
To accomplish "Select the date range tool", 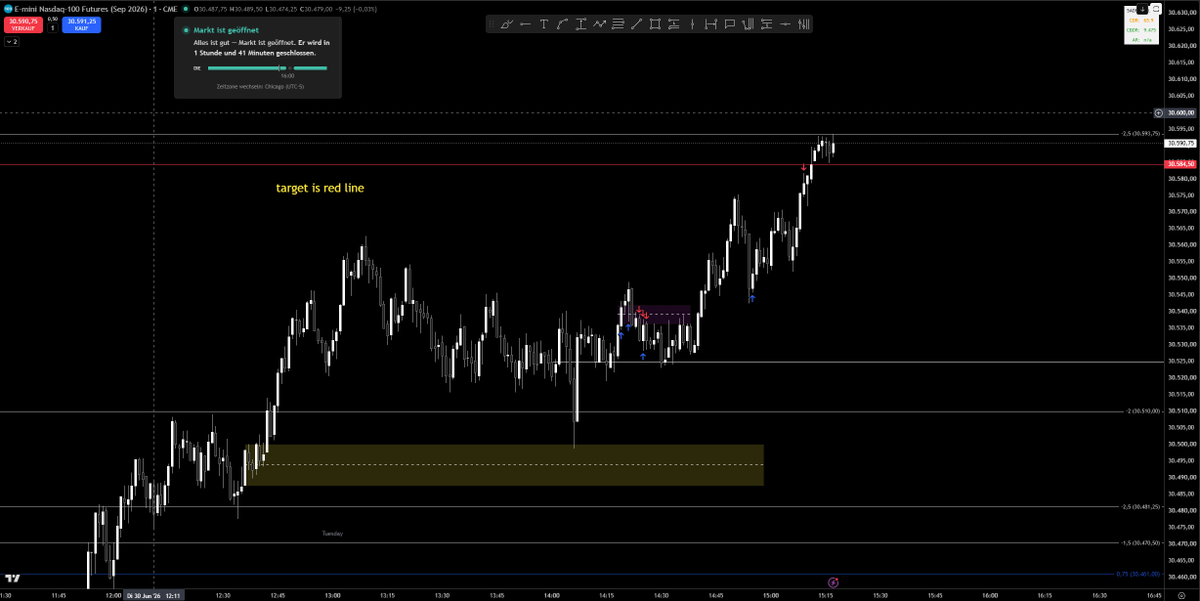I will [710, 24].
